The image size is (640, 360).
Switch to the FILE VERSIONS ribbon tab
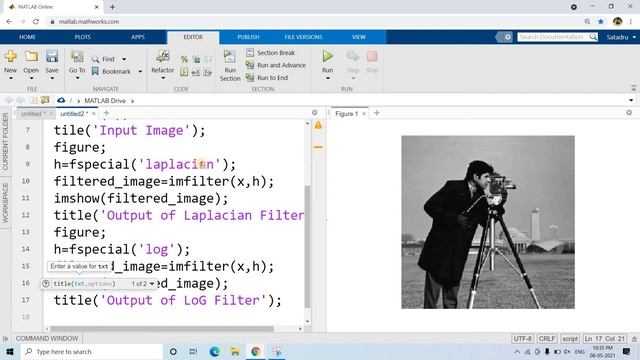[303, 37]
